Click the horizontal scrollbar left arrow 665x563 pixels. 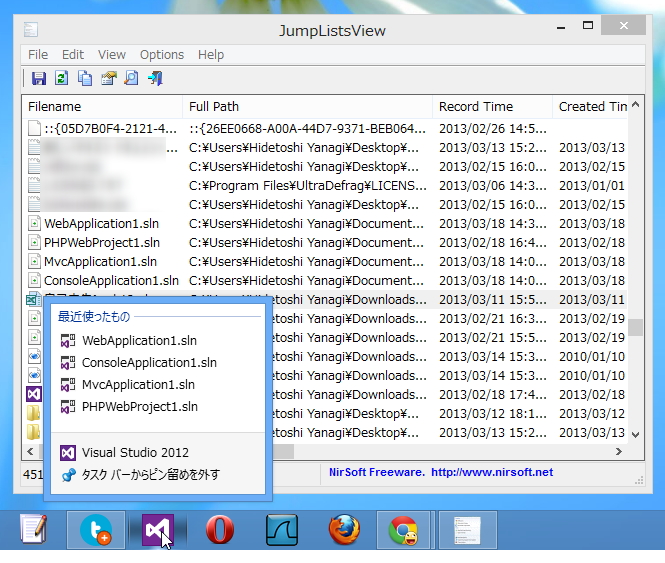click(30, 451)
